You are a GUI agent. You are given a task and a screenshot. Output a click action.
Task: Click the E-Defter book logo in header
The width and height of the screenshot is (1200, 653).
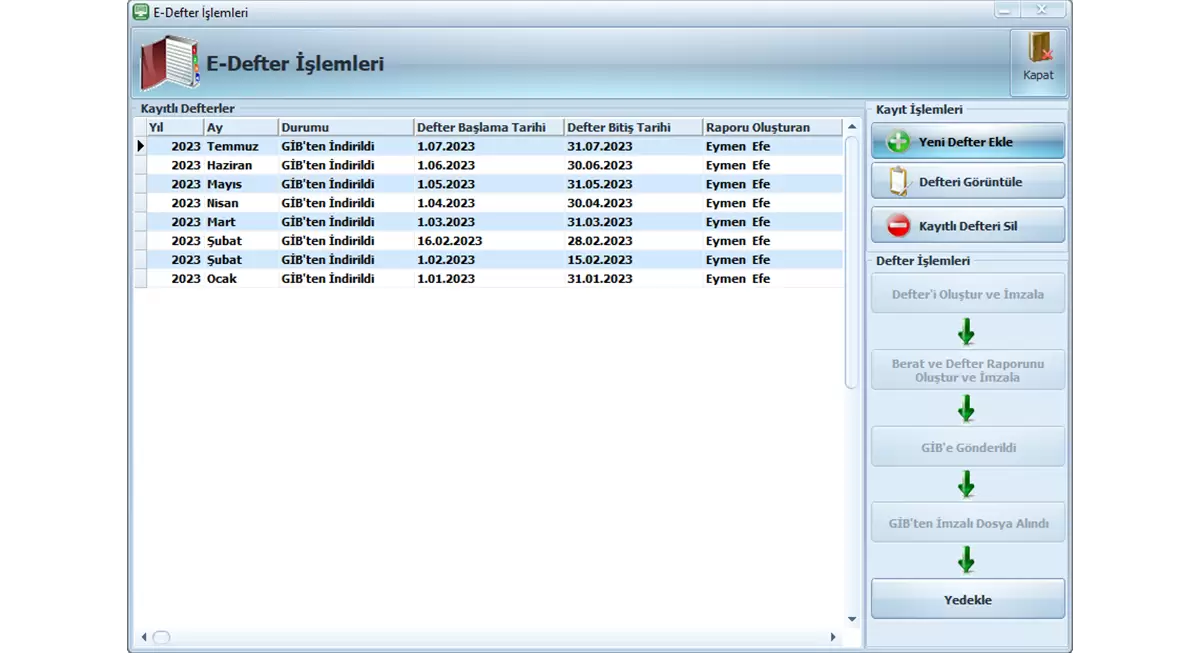[169, 64]
